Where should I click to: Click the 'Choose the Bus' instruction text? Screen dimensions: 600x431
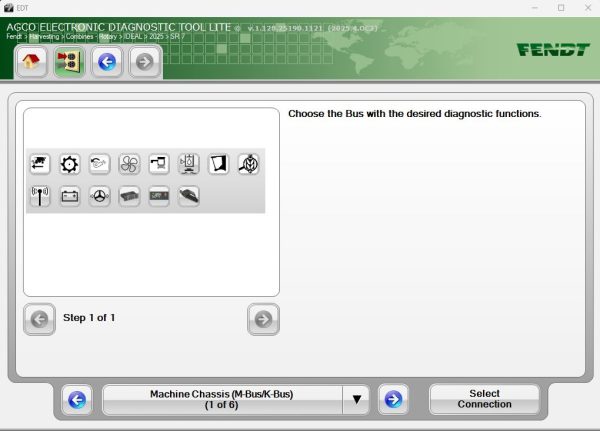pyautogui.click(x=415, y=114)
